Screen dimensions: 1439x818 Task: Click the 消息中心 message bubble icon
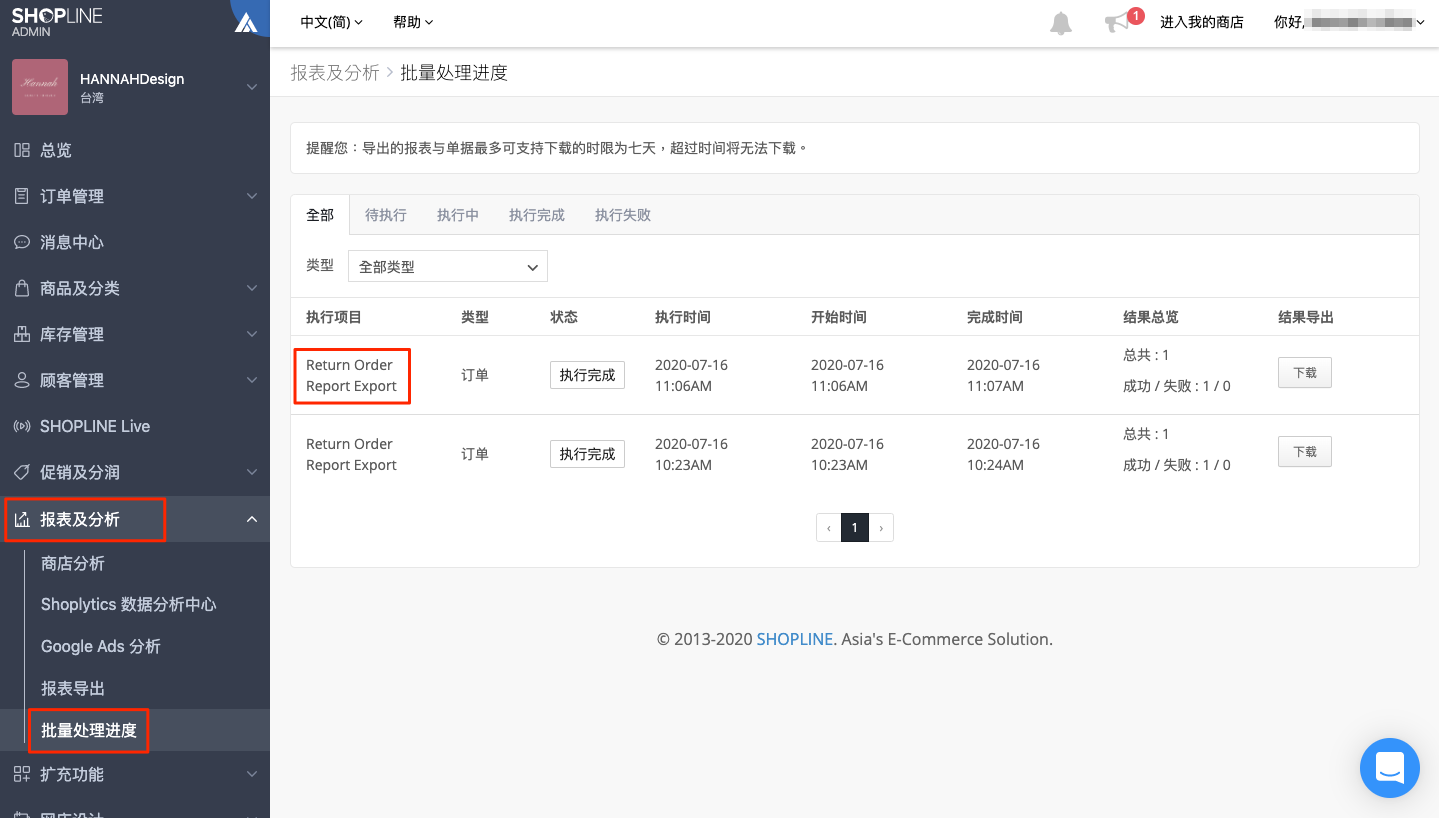pos(22,242)
